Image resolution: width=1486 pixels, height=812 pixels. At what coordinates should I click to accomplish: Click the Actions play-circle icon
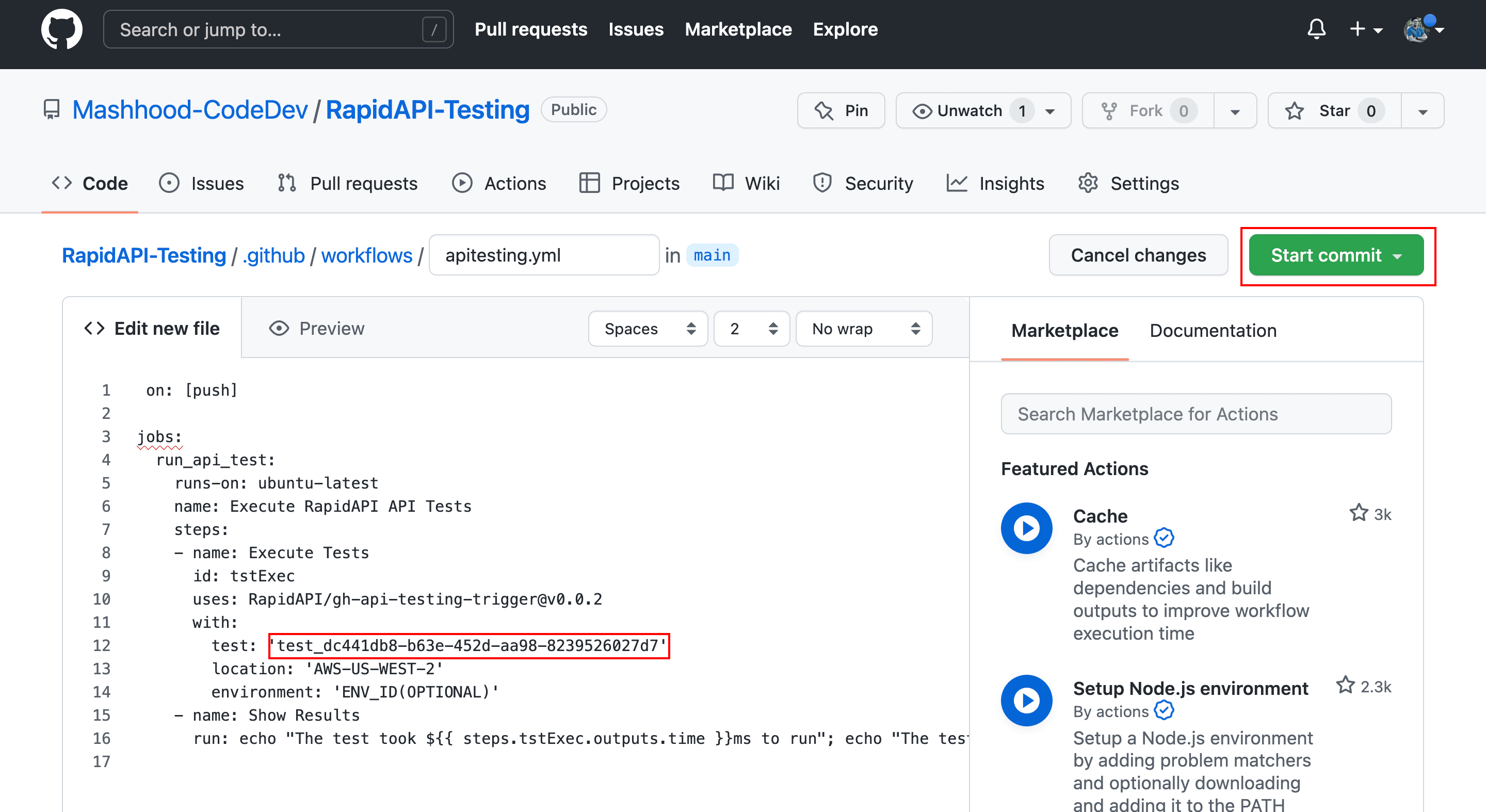click(461, 183)
